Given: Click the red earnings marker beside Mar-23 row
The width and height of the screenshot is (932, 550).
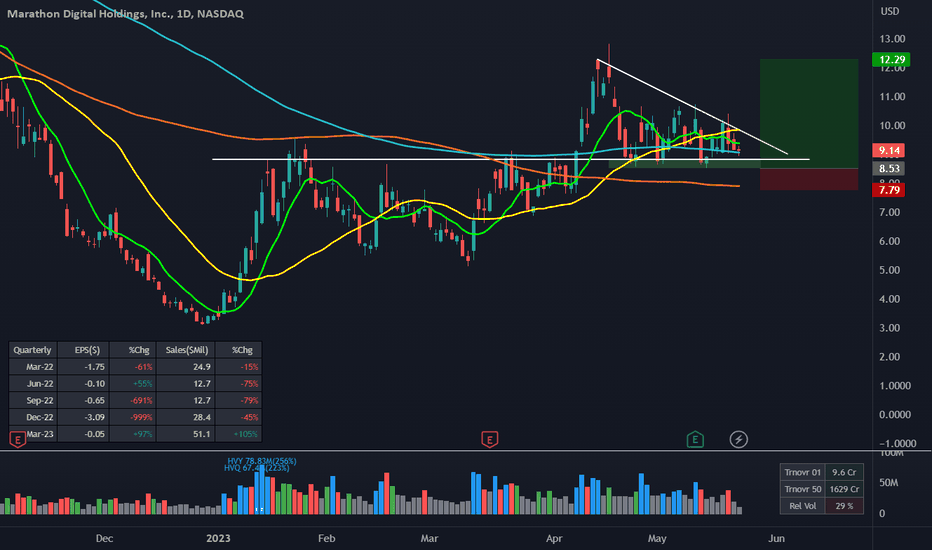Looking at the screenshot, I should point(17,440).
